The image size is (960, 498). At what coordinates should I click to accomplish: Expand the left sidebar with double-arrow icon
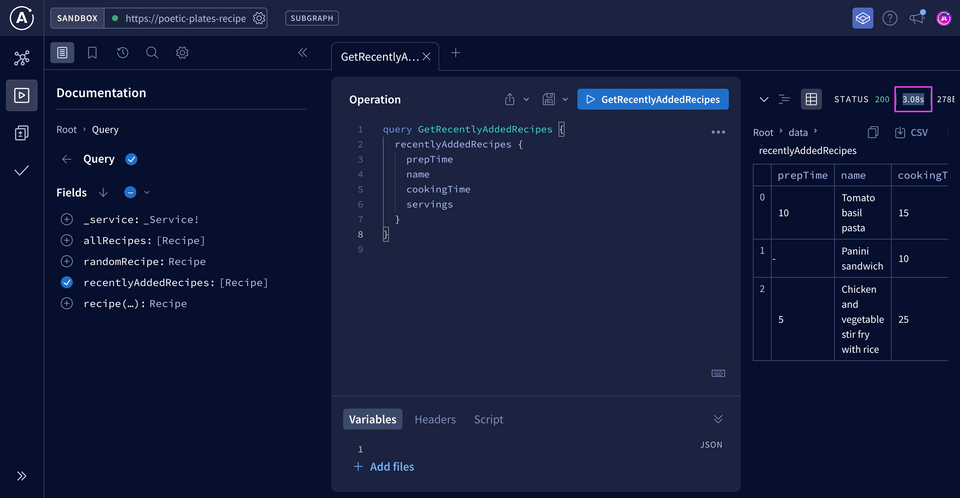[x=21, y=476]
